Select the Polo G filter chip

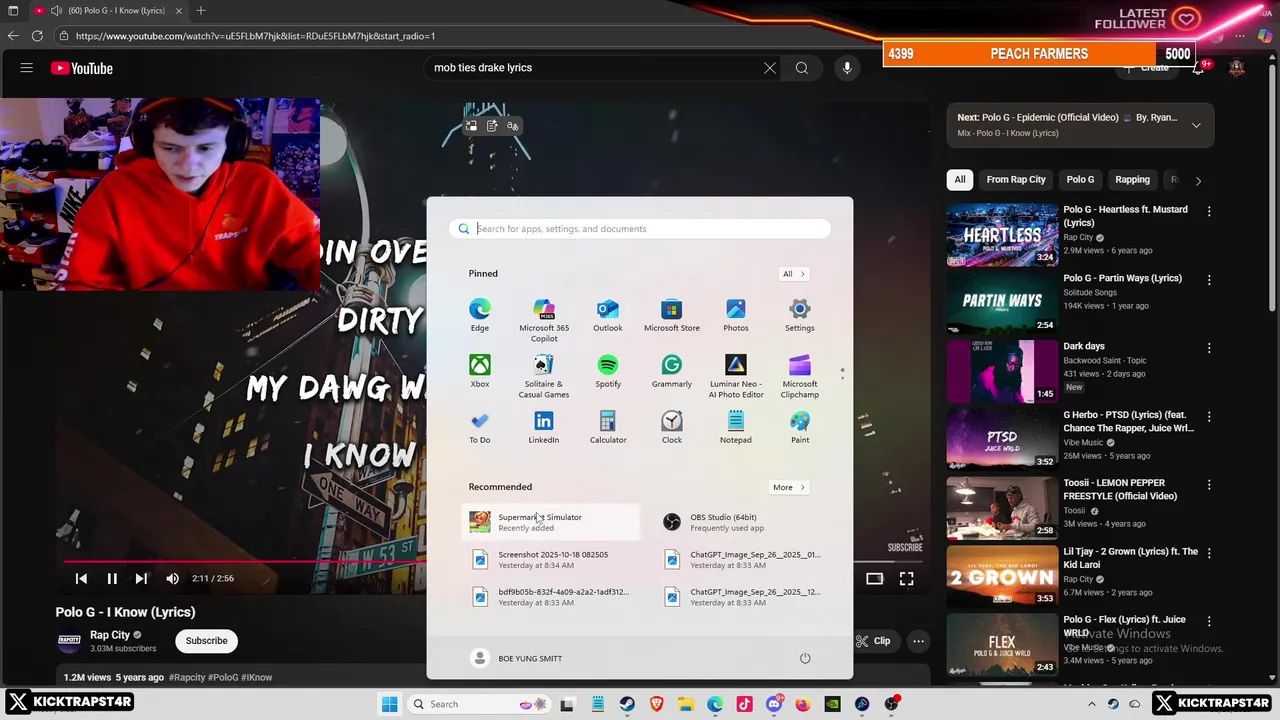click(1080, 180)
